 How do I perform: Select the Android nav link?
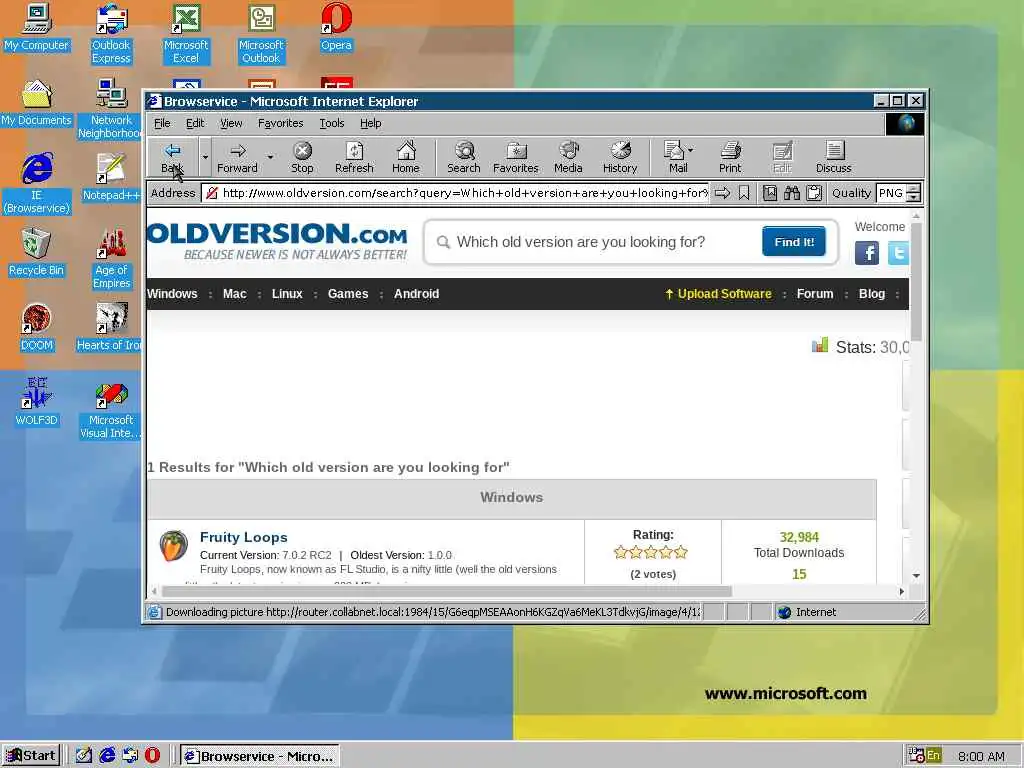(416, 294)
